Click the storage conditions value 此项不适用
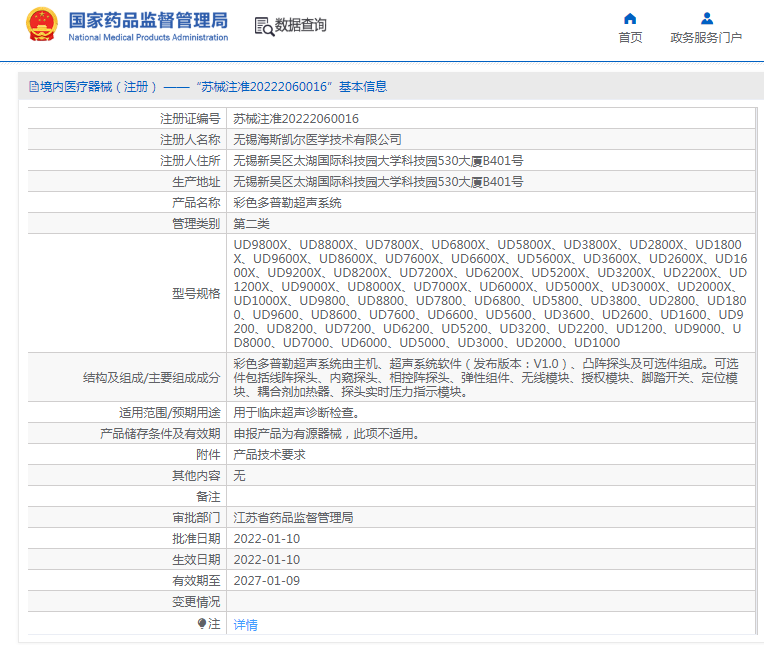This screenshot has height=645, width=764. 326,434
